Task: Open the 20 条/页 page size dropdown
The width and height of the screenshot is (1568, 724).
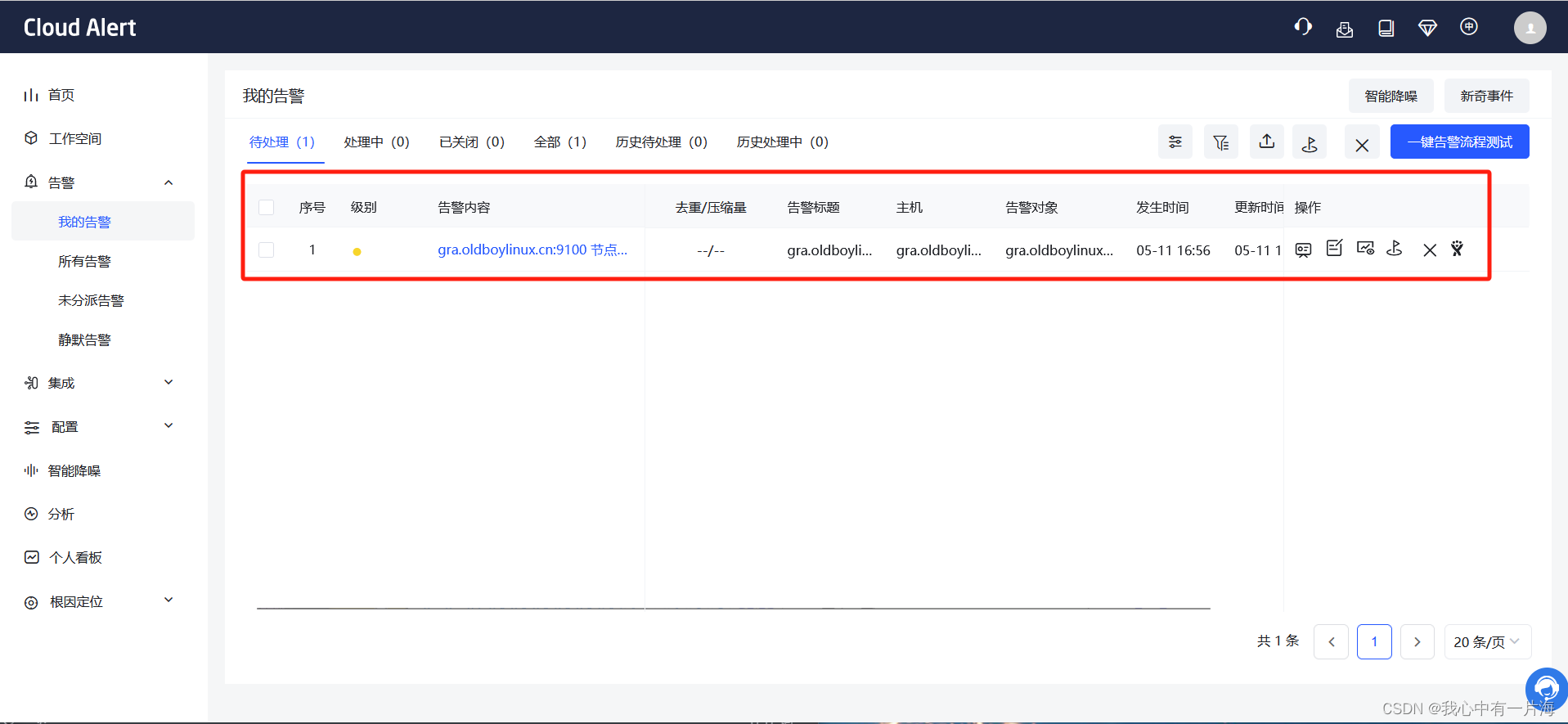Action: coord(1487,642)
